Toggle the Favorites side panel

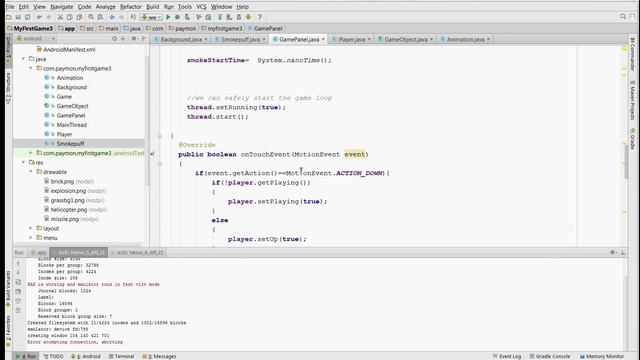click(9, 330)
